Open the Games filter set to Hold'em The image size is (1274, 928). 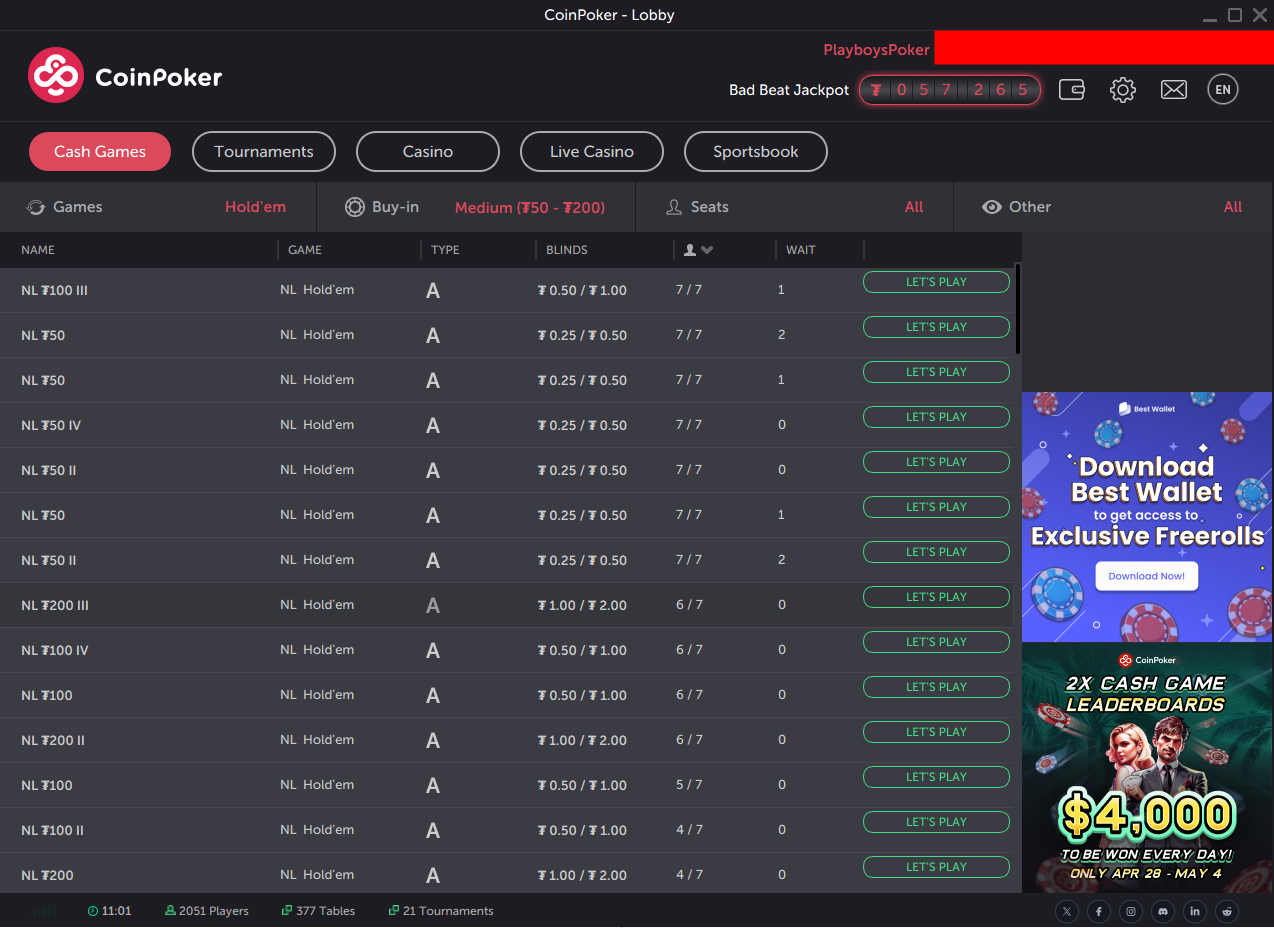[158, 207]
